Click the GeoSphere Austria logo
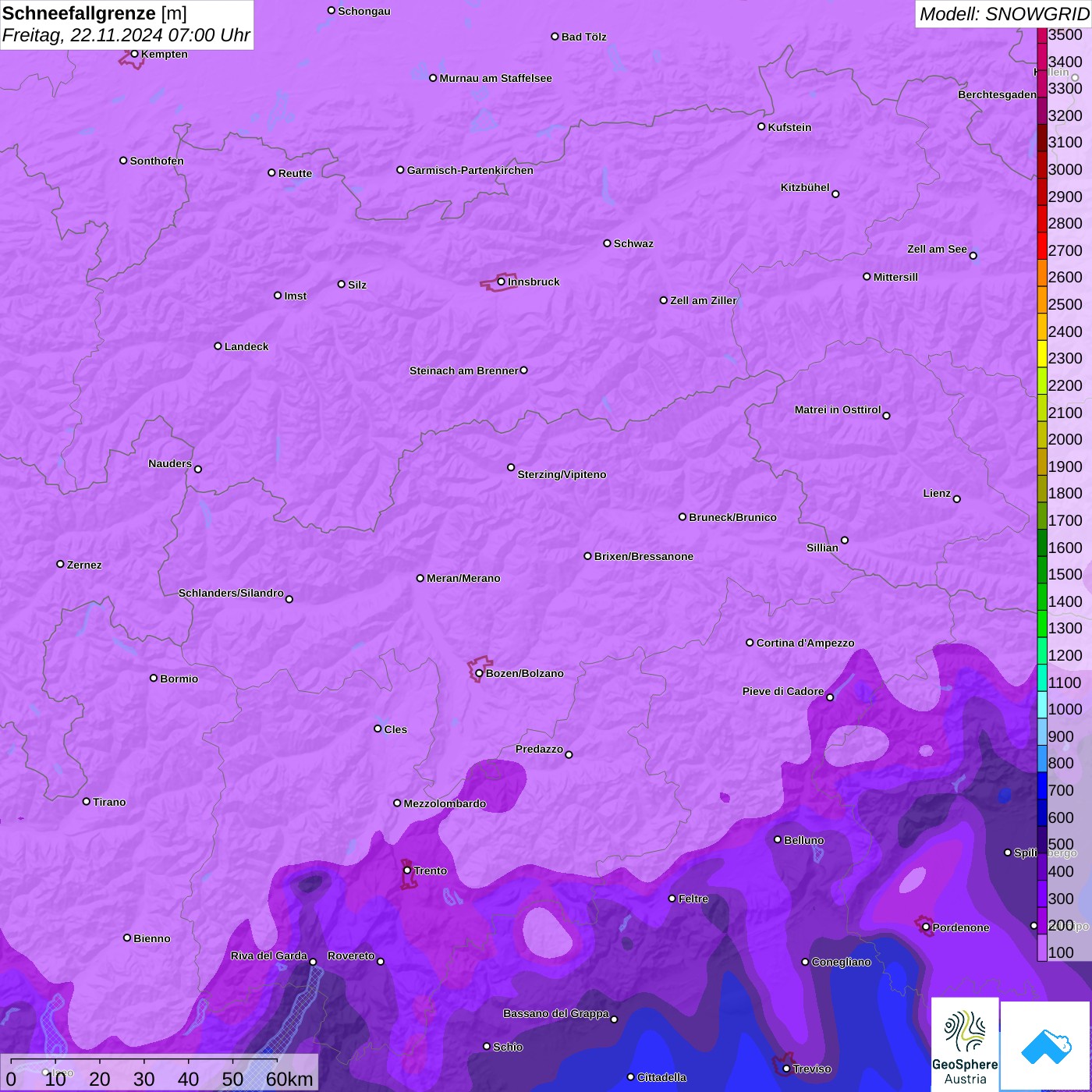The height and width of the screenshot is (1092, 1092). tap(965, 1044)
